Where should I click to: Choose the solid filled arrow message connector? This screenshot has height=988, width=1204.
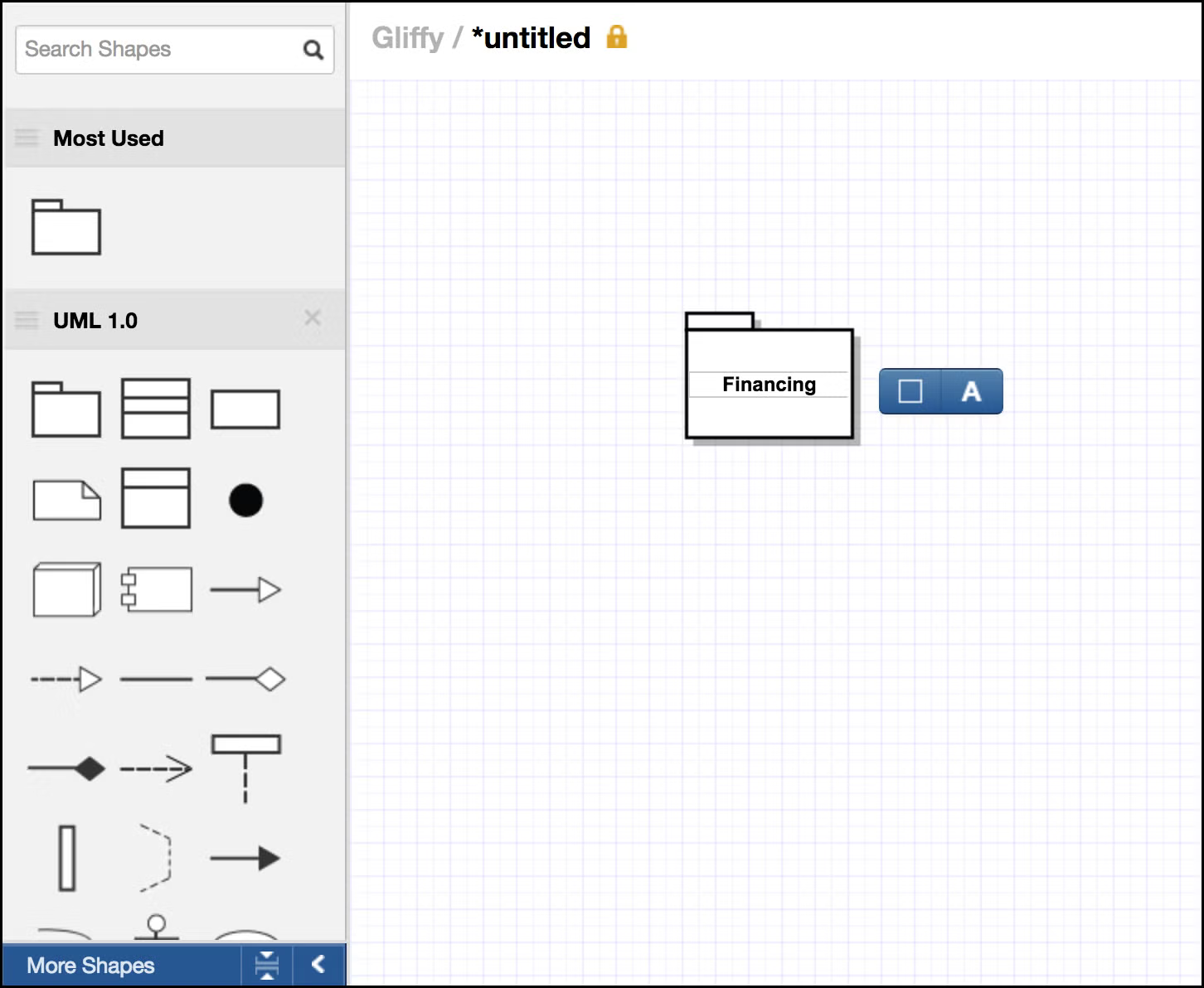coord(245,858)
